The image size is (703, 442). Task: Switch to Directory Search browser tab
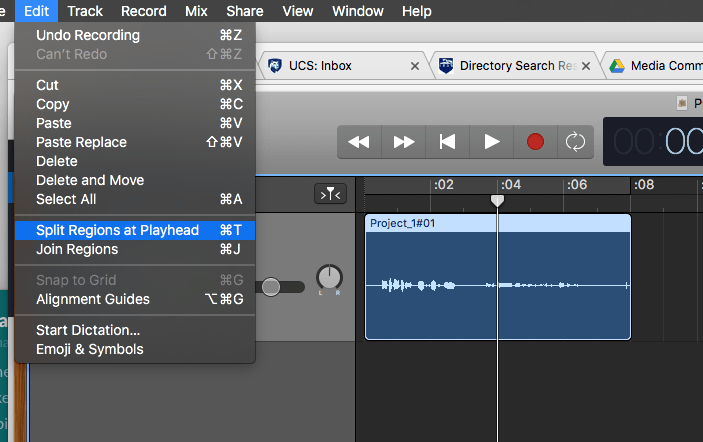pos(516,66)
